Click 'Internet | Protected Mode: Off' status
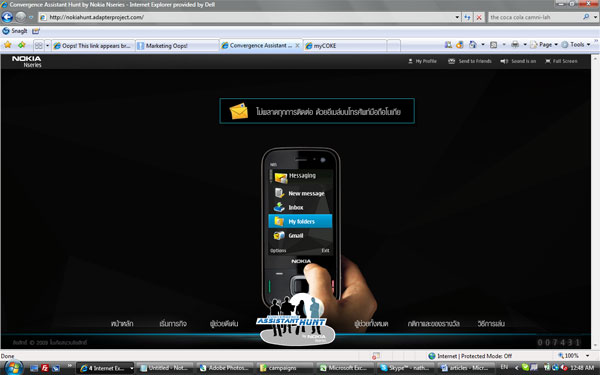600x375 pixels. 470,356
